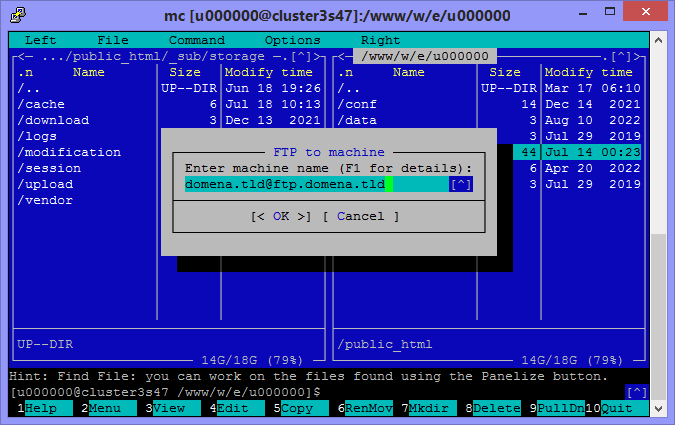Click F4 Edit function key
The width and height of the screenshot is (675, 425).
(237, 408)
